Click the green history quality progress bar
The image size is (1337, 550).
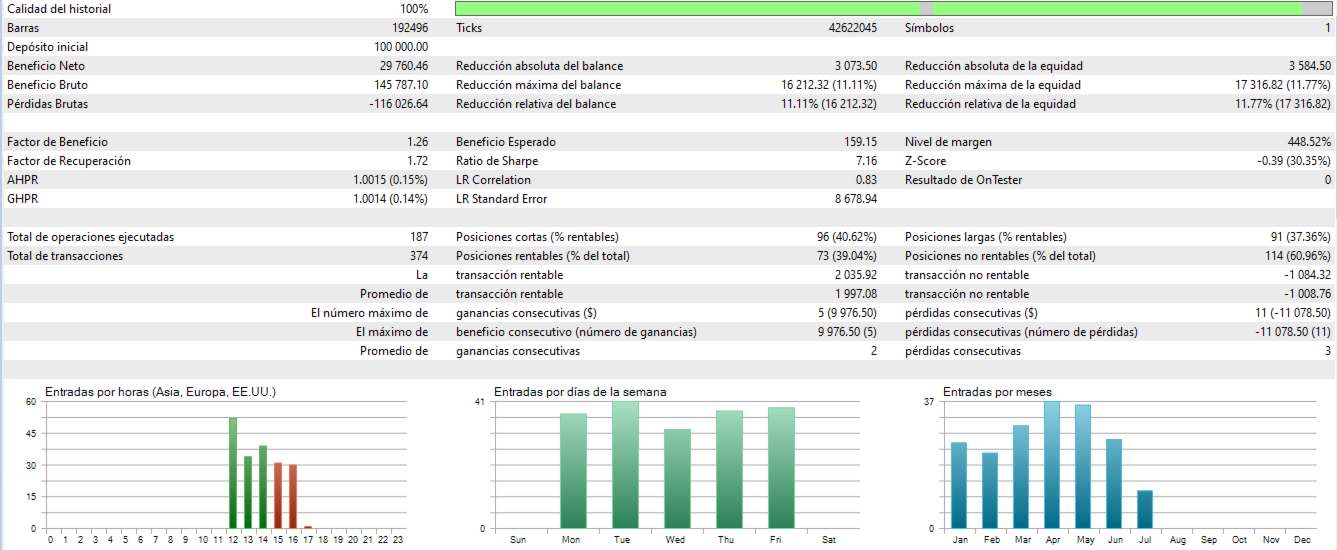tap(893, 9)
